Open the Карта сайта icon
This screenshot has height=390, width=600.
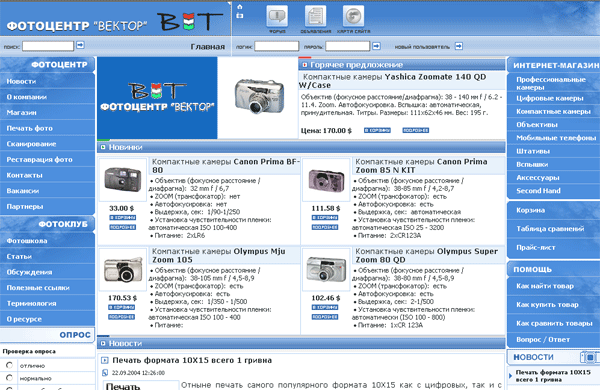(x=353, y=16)
